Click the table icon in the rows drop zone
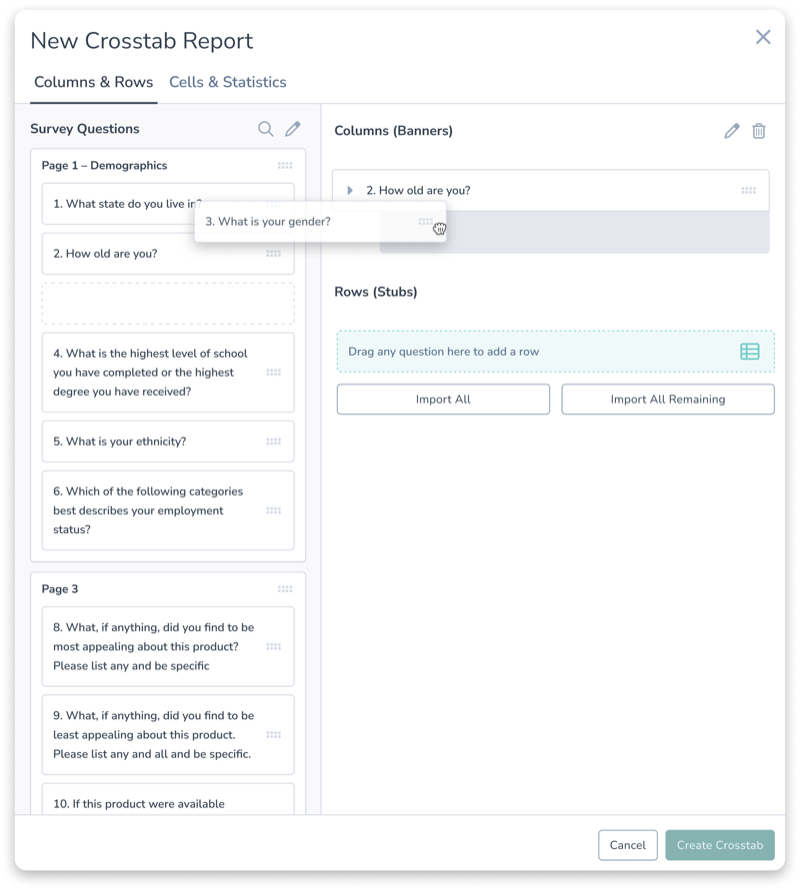The image size is (800, 890). click(749, 351)
